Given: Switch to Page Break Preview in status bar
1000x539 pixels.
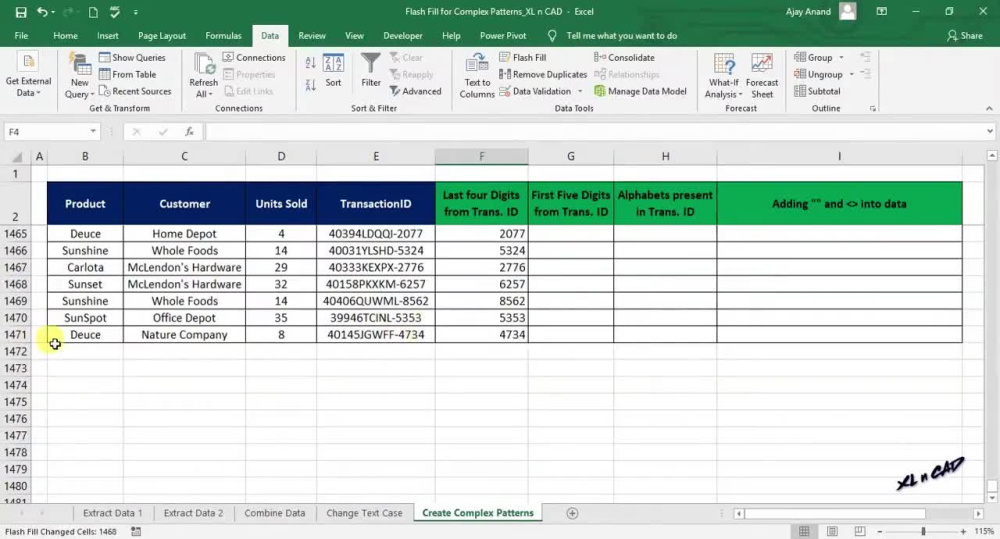Looking at the screenshot, I should tap(860, 531).
